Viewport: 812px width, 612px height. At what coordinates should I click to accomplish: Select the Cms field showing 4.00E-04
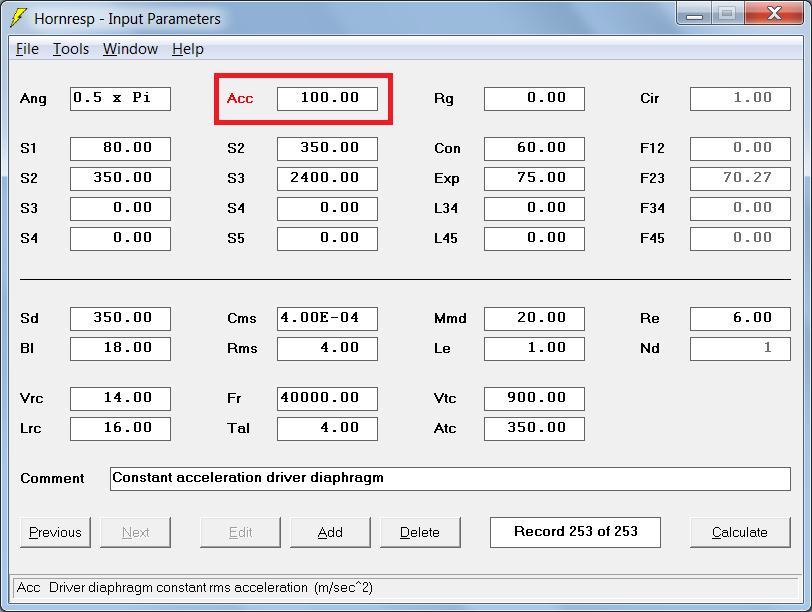point(327,318)
